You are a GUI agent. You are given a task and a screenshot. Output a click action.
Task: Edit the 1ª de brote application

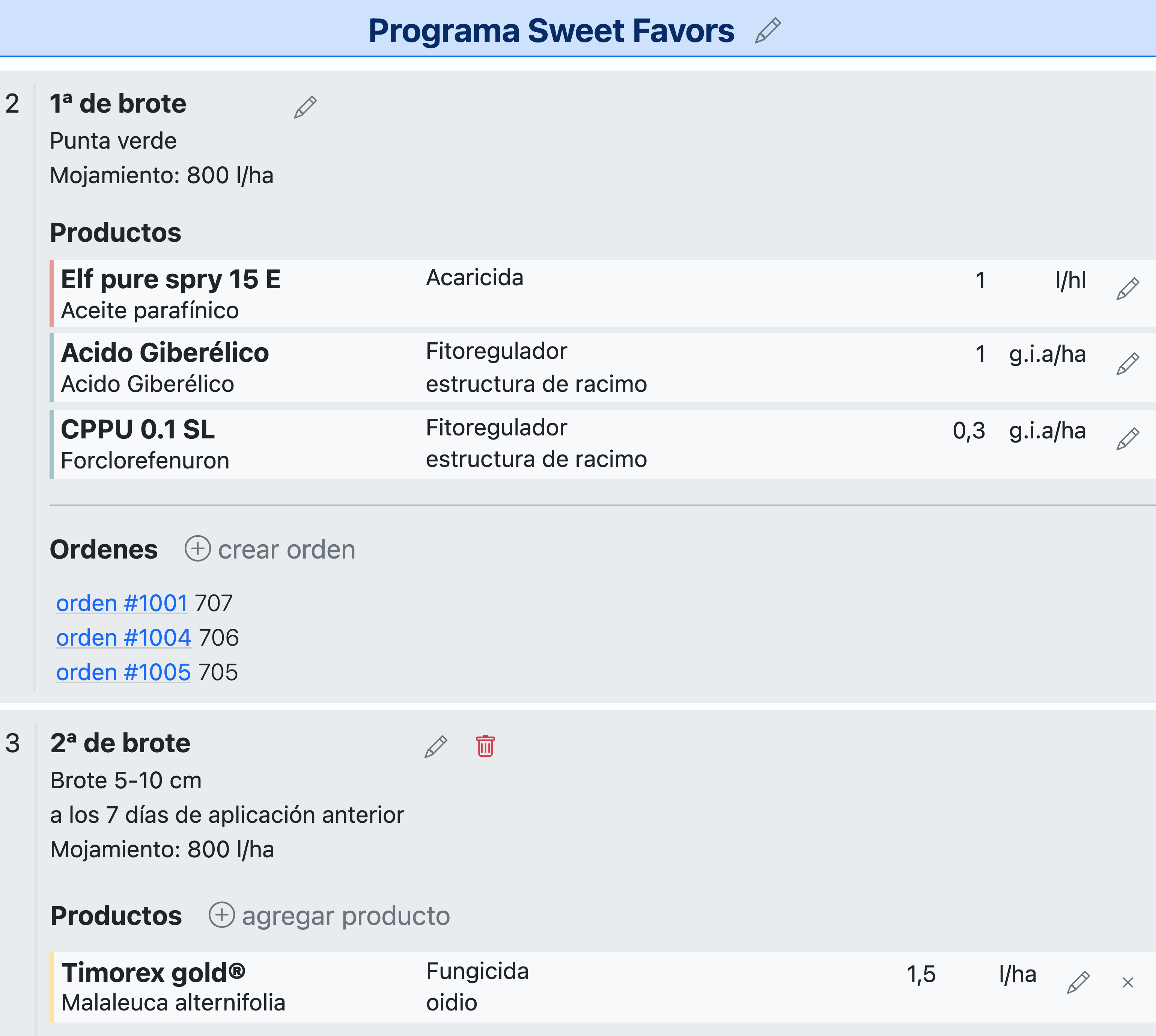[x=305, y=107]
